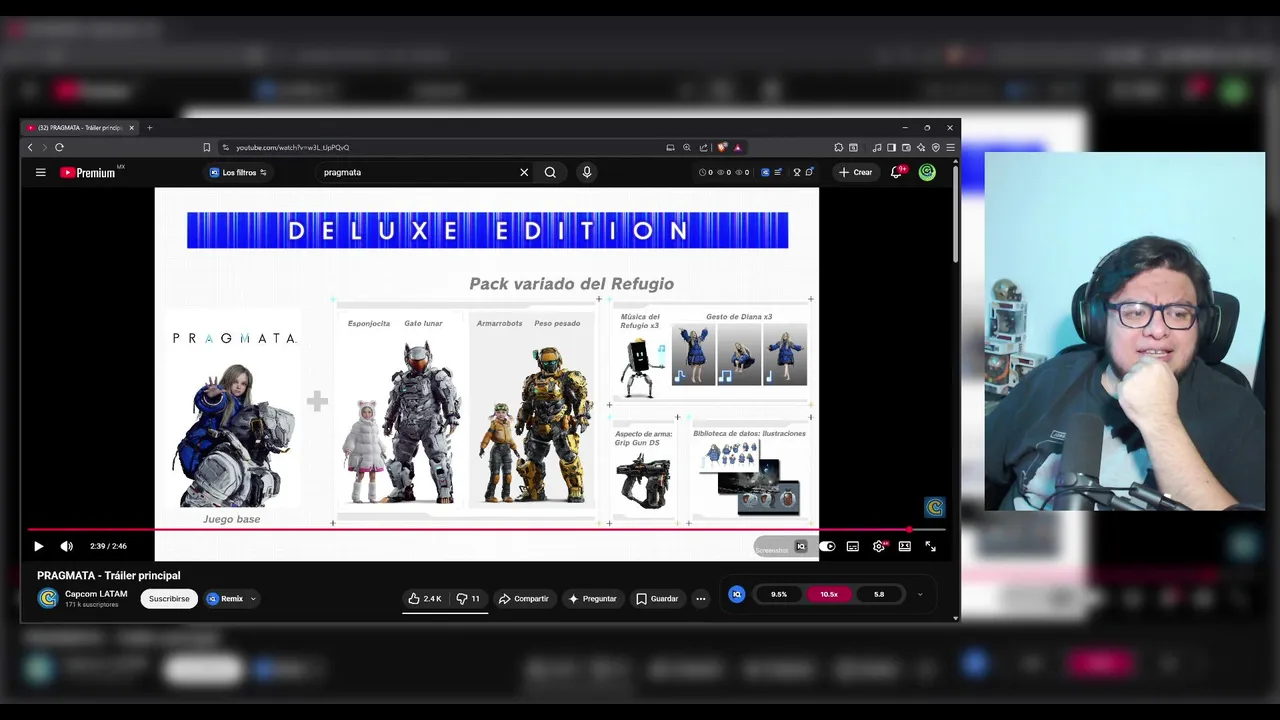Open the video settings gear
The image size is (1280, 720).
879,546
